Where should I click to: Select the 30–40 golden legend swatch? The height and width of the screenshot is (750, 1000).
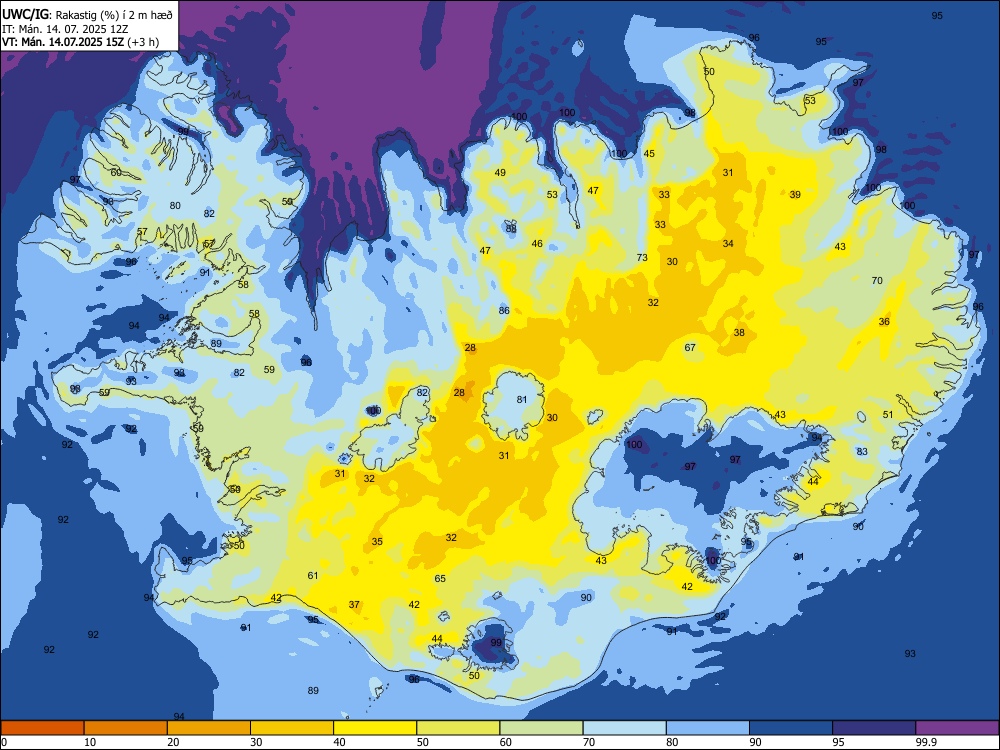coord(292,728)
